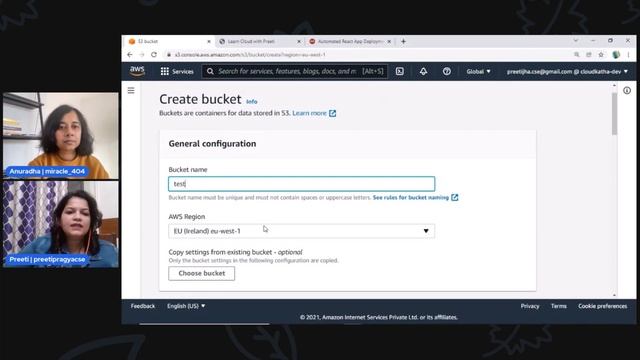640x360 pixels.
Task: Close the Automated React App Deployment tab
Action: [x=389, y=41]
